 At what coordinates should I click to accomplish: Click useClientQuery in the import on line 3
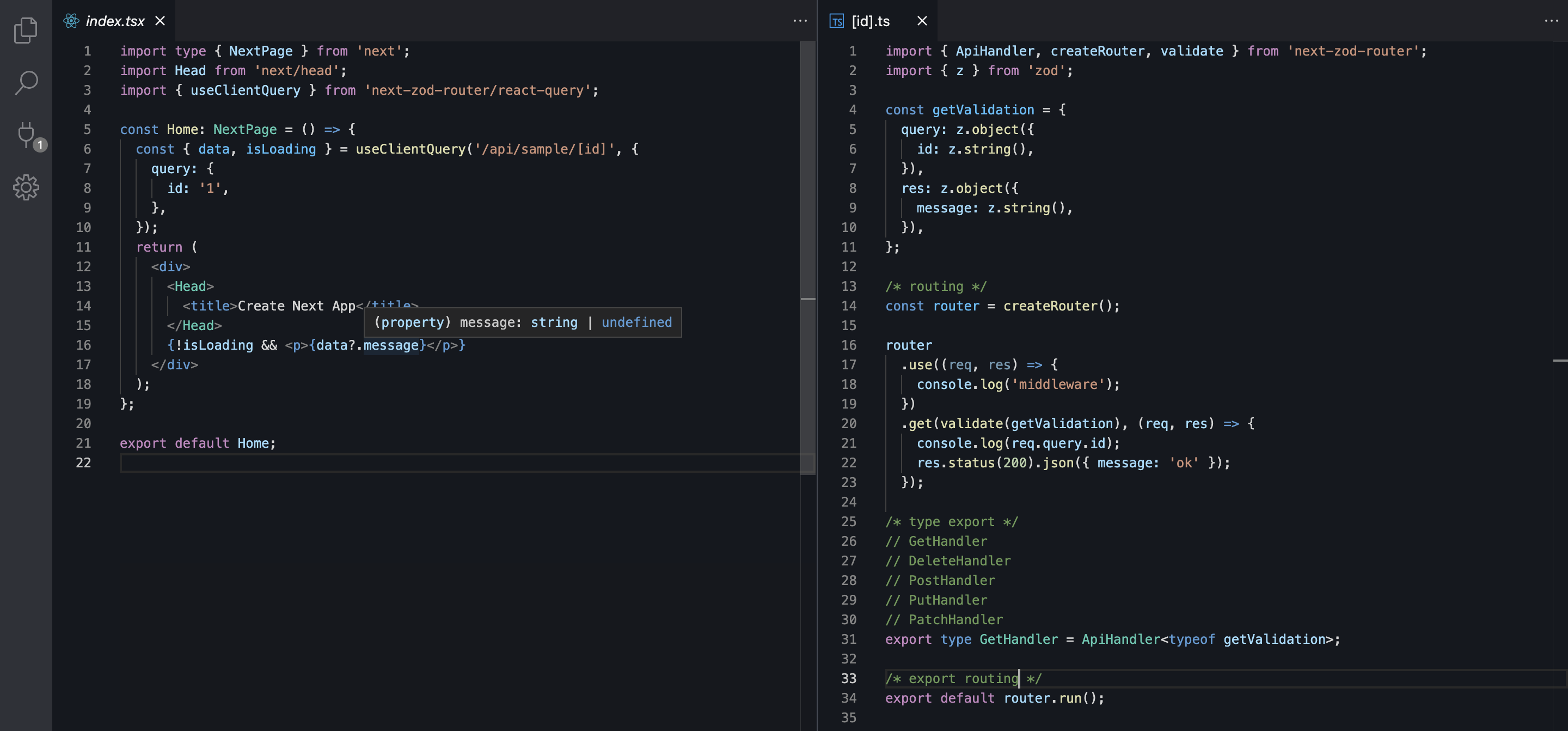click(246, 90)
